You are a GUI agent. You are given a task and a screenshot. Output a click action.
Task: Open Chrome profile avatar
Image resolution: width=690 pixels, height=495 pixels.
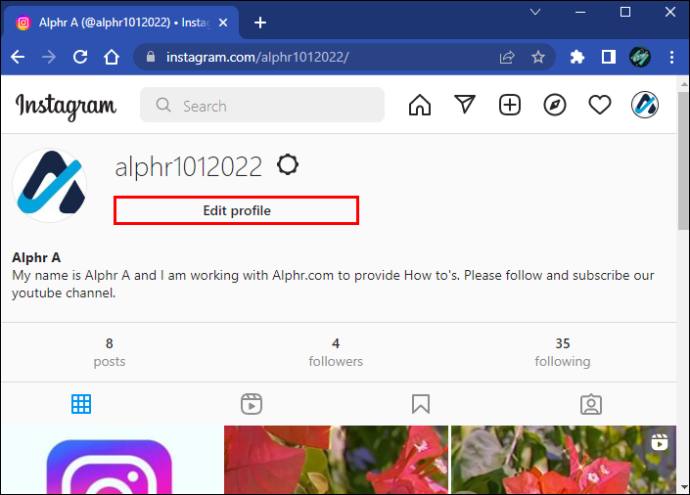click(640, 57)
